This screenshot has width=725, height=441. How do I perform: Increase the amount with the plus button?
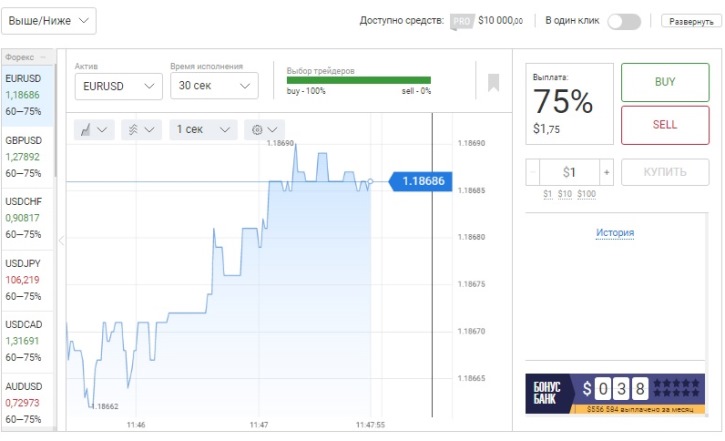pyautogui.click(x=606, y=172)
